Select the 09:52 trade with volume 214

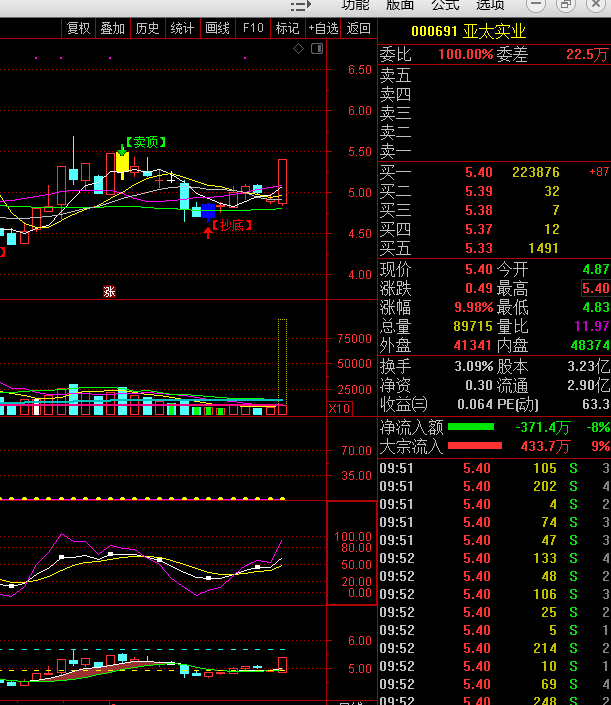point(494,648)
